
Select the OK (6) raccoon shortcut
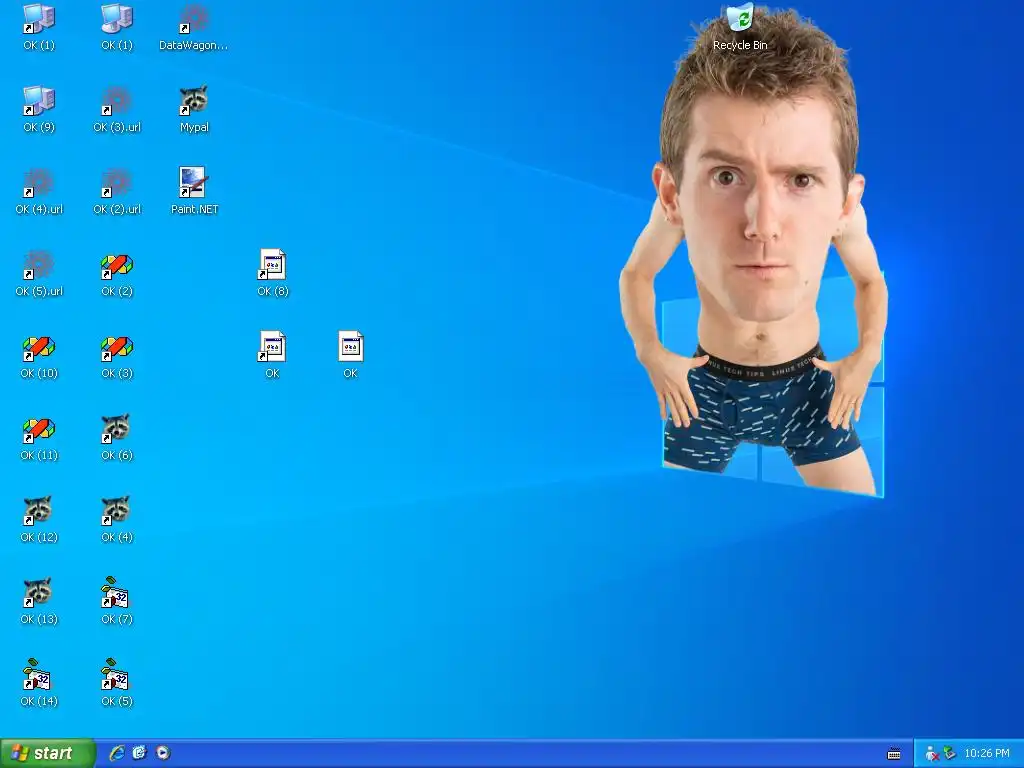[117, 437]
